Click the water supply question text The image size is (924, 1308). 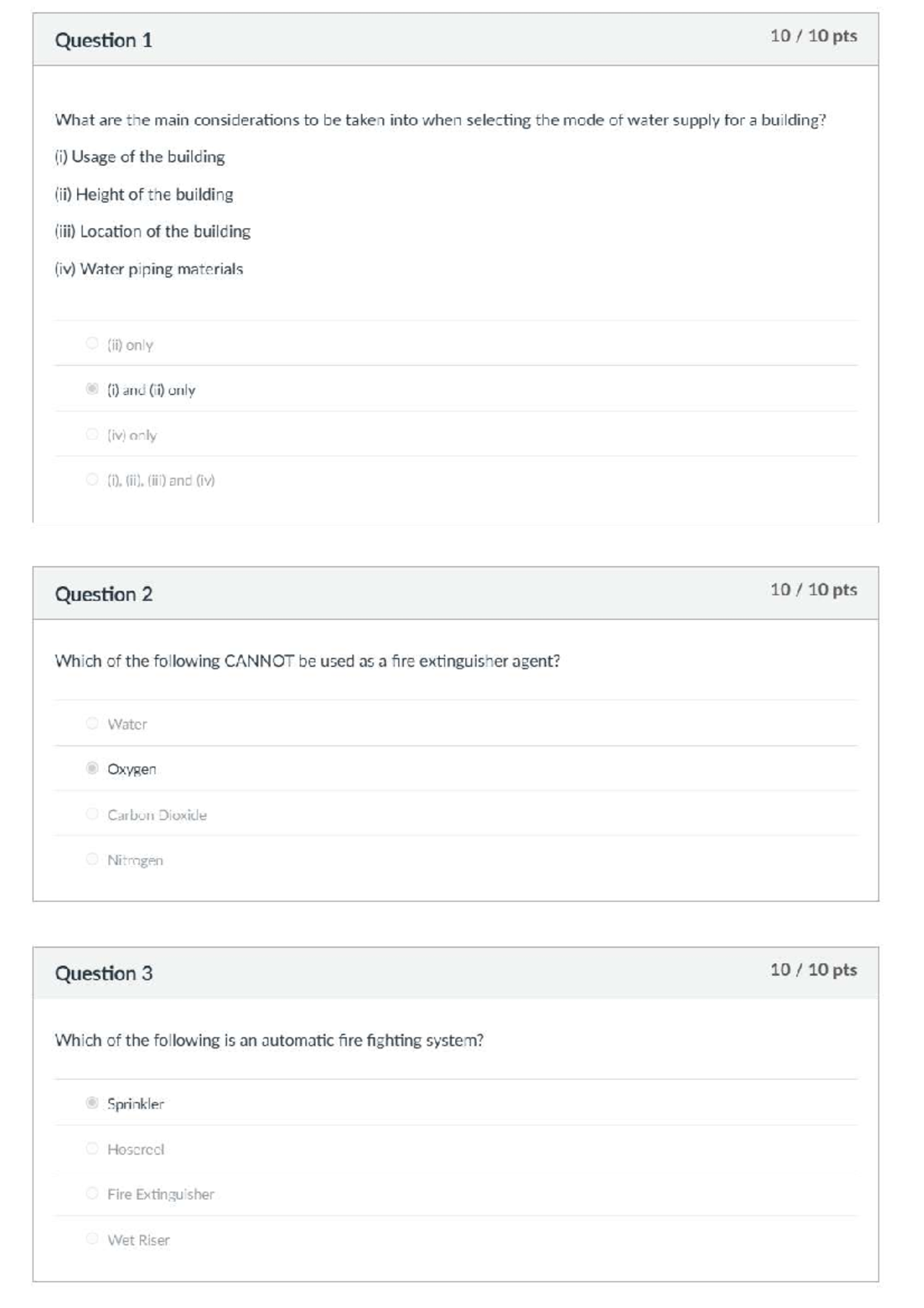(440, 120)
